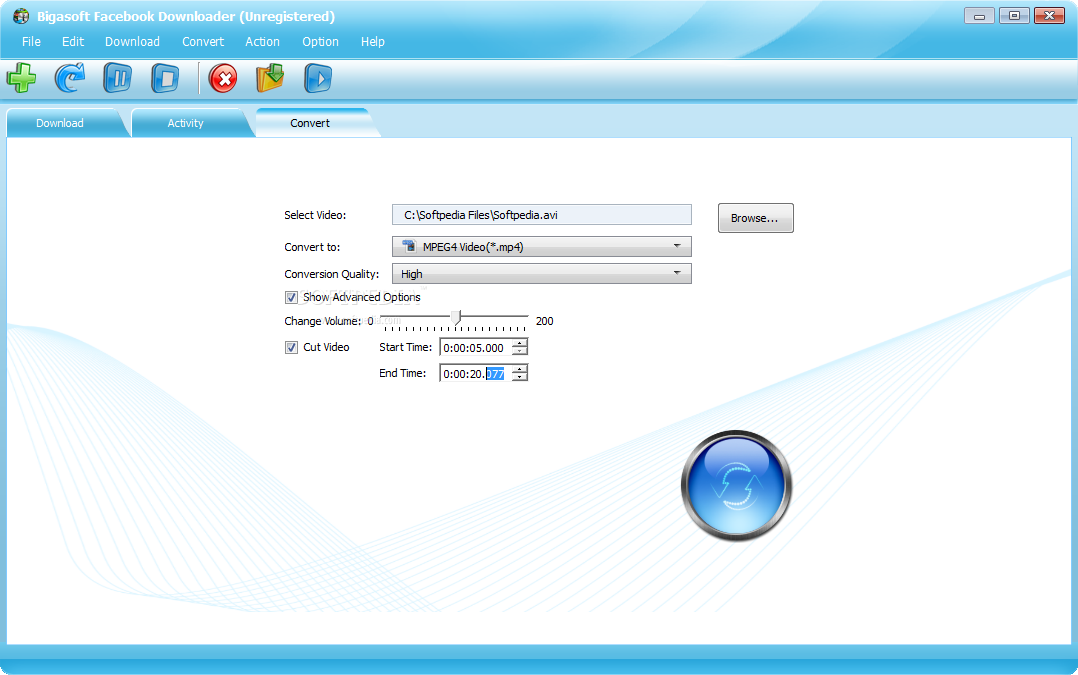The width and height of the screenshot is (1078, 675).
Task: Uncheck Show Advanced Options checkbox
Action: [x=292, y=297]
